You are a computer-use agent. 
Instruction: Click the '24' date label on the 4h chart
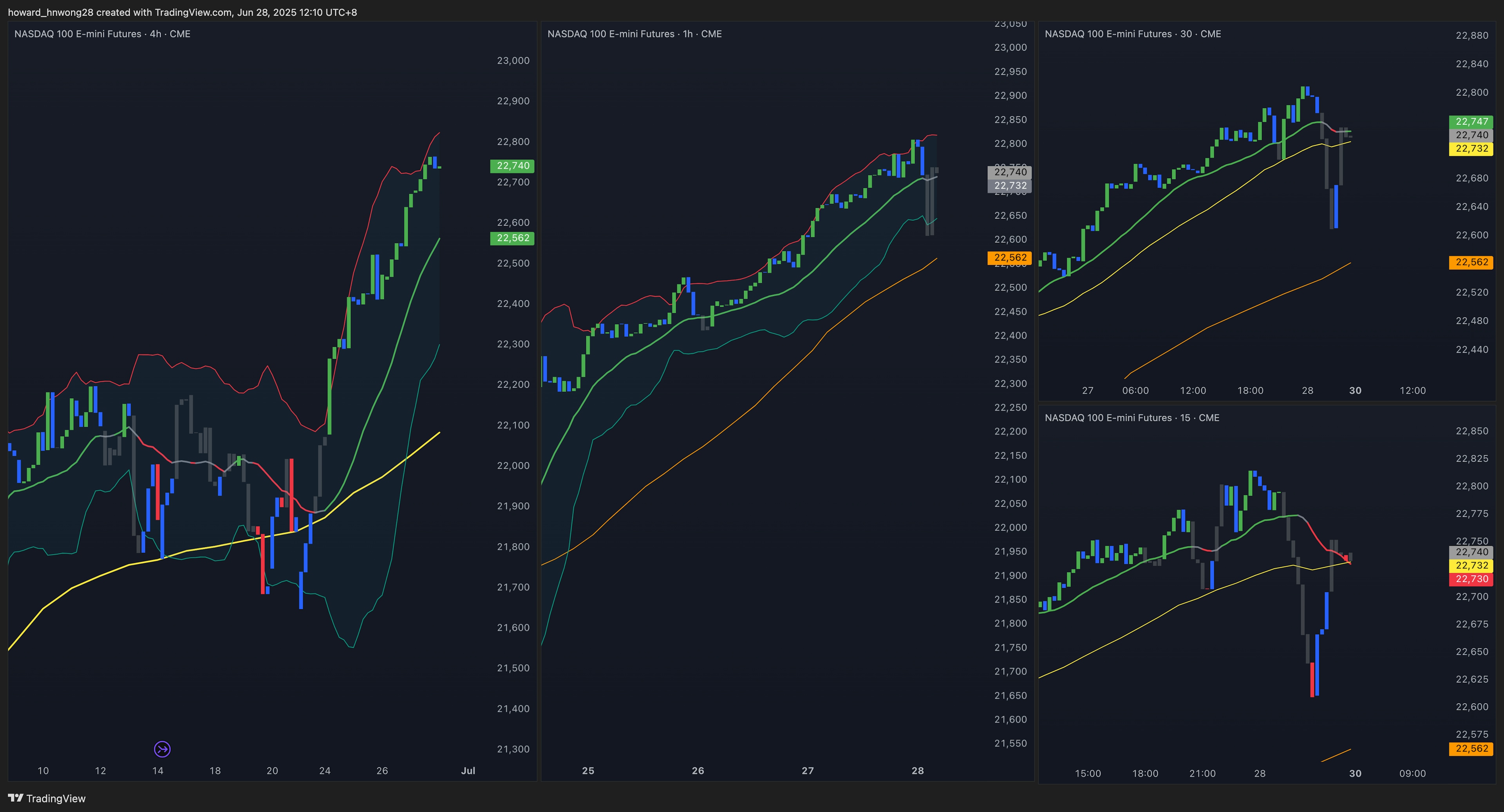(325, 770)
